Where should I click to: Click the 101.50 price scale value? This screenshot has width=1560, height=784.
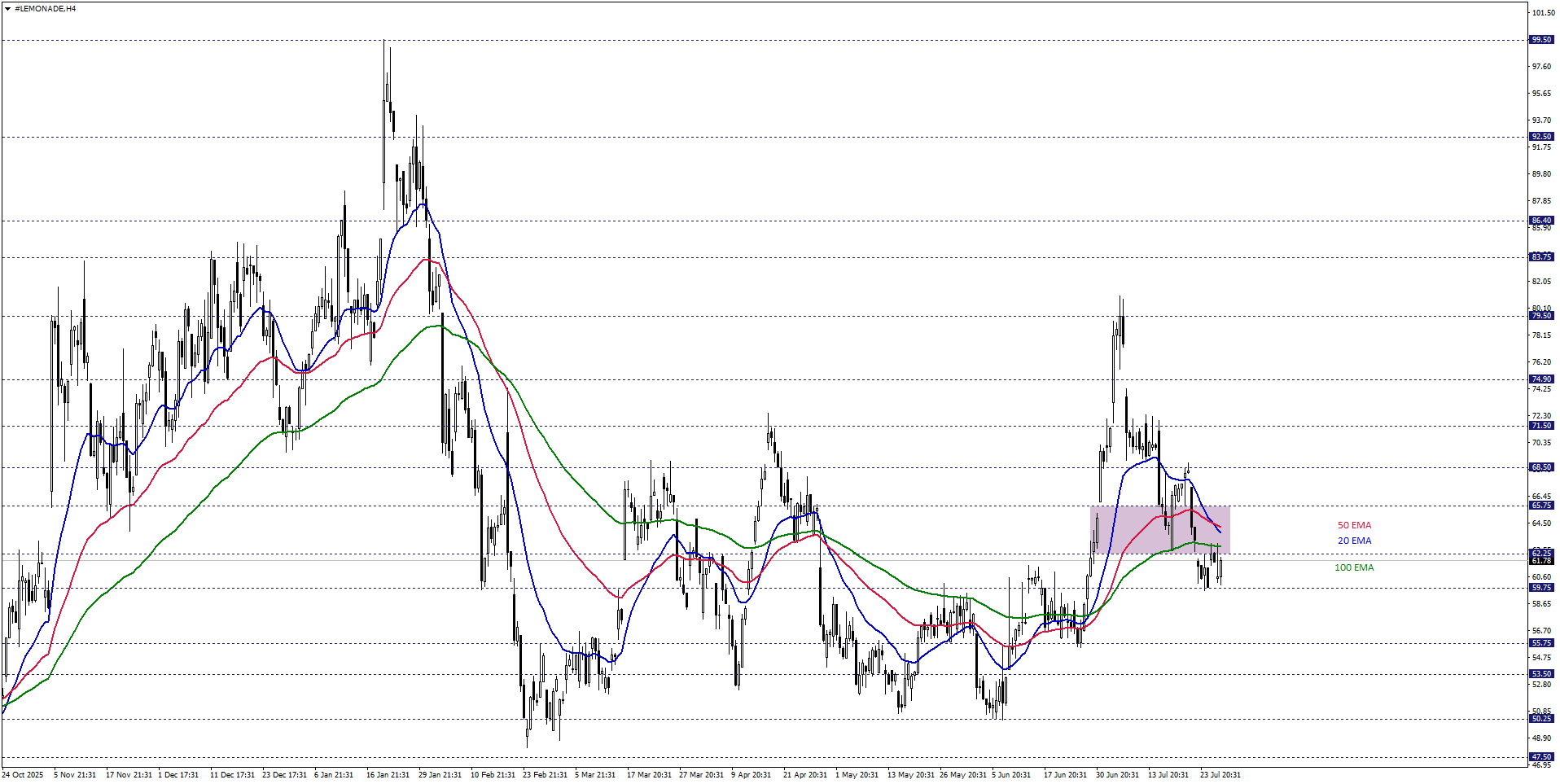click(1543, 13)
